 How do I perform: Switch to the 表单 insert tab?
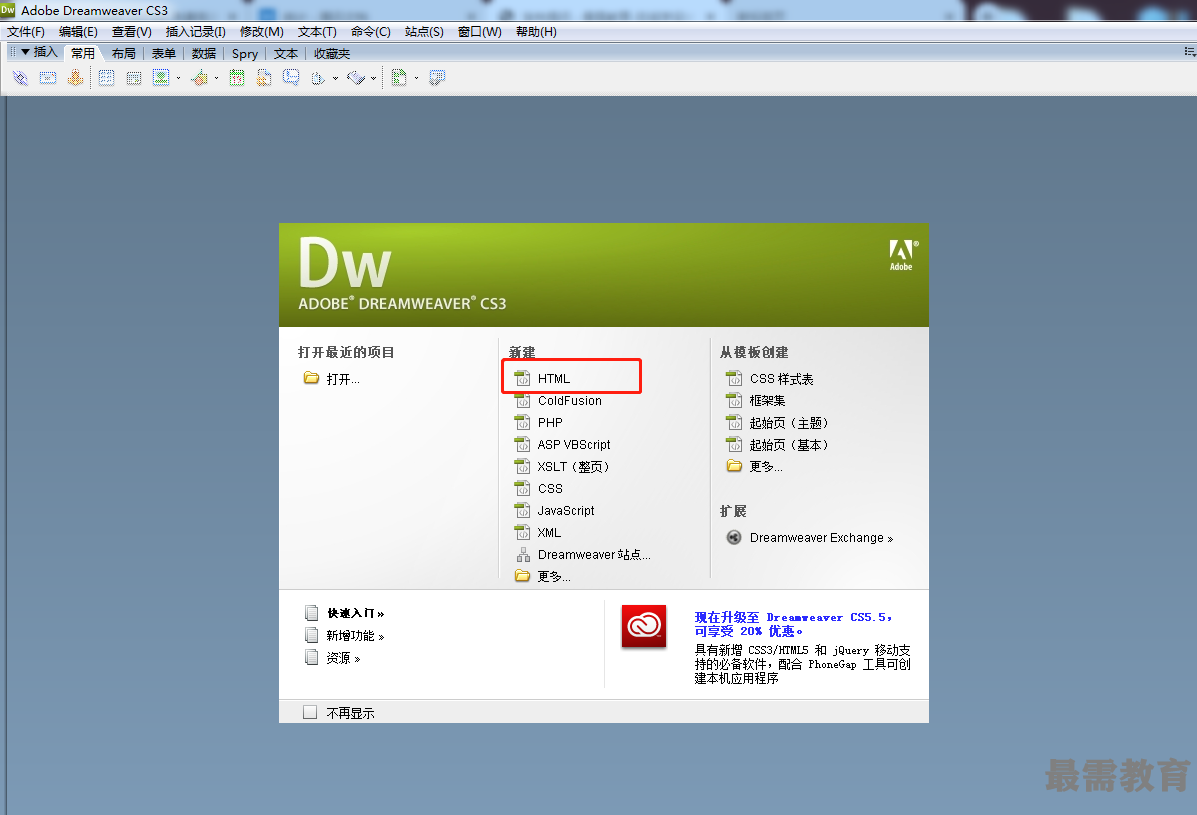coord(163,53)
